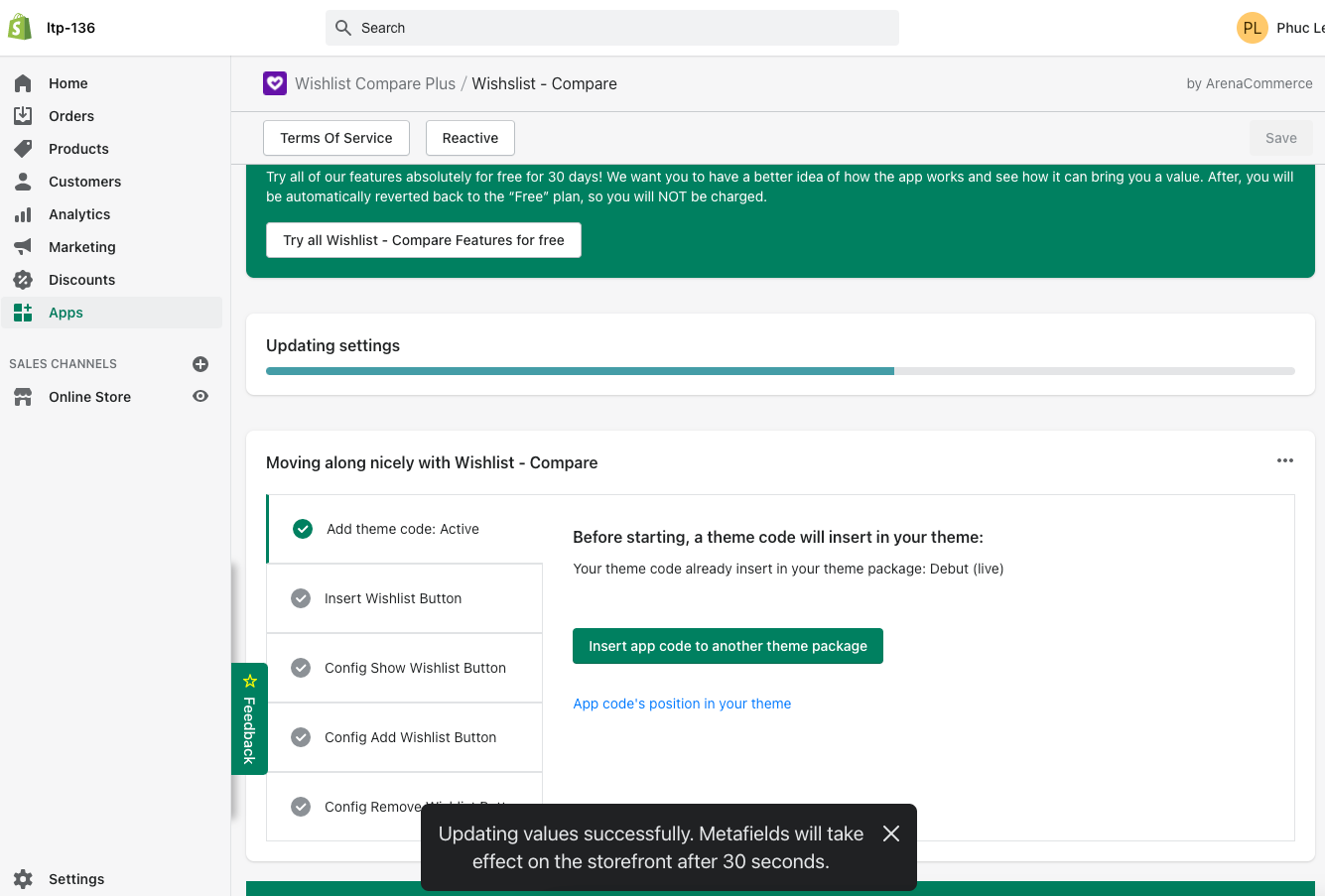Screen dimensions: 1325x896
Task: Click in the Search field
Action: [x=612, y=28]
